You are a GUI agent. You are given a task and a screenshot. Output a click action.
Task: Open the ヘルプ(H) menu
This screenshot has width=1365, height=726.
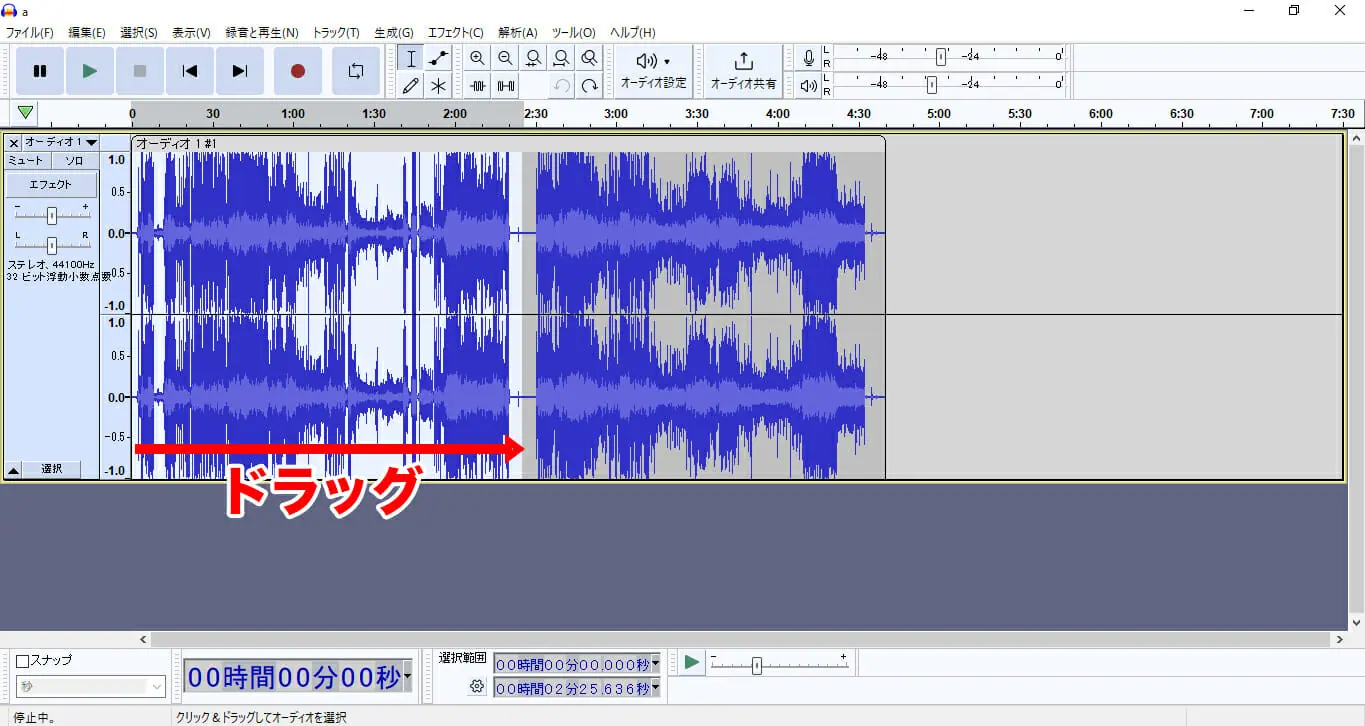[633, 32]
